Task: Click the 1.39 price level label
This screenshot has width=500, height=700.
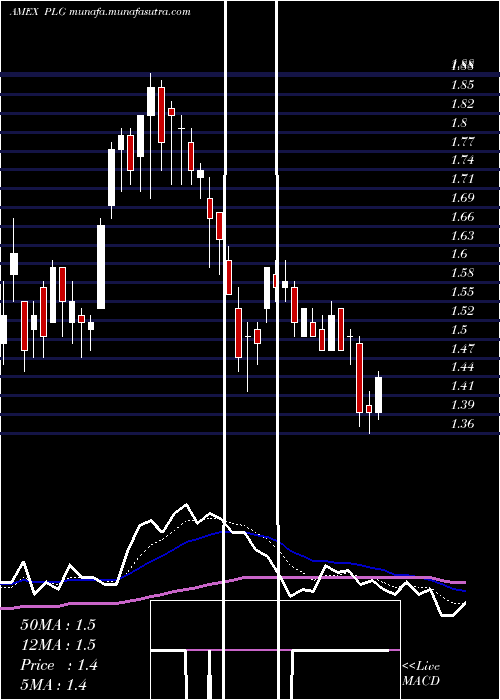Action: click(462, 405)
